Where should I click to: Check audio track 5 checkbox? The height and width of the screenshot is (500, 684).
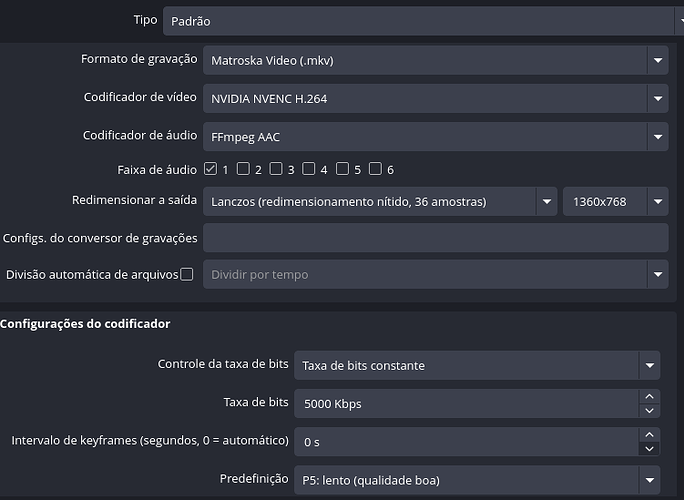point(342,169)
